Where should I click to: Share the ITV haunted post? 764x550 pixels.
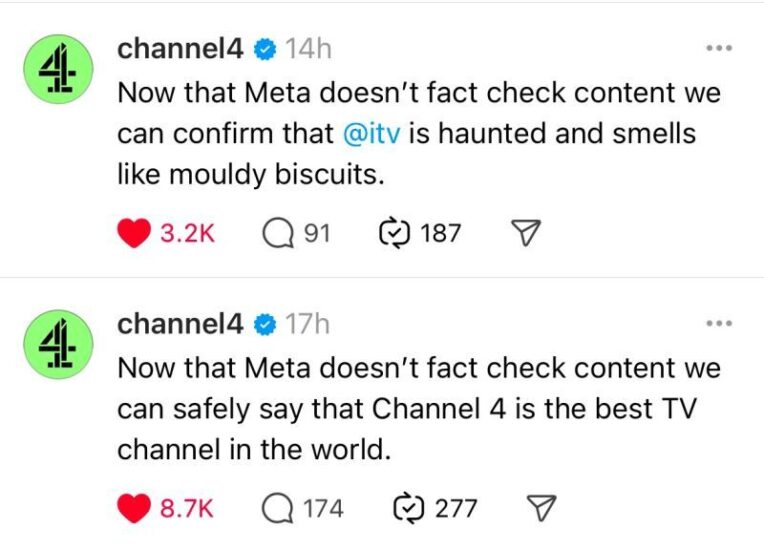click(526, 233)
